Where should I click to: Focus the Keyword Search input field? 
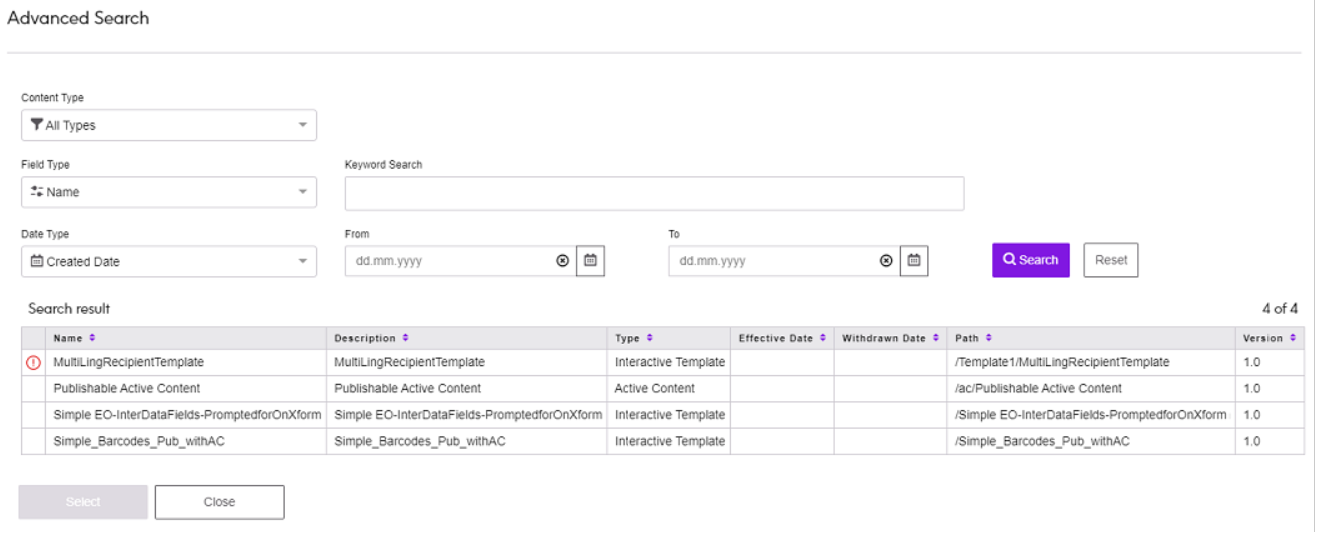point(654,194)
